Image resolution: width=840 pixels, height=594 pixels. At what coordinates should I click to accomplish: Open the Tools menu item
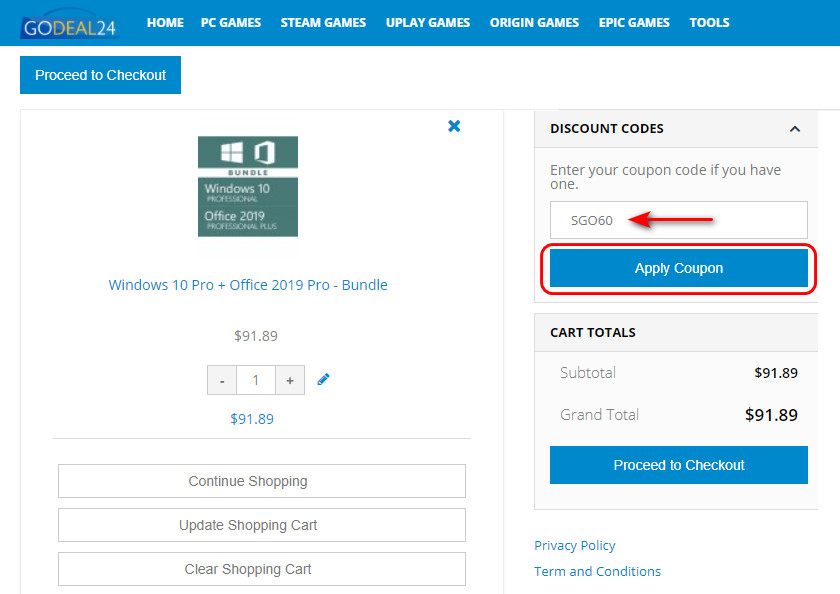(709, 22)
